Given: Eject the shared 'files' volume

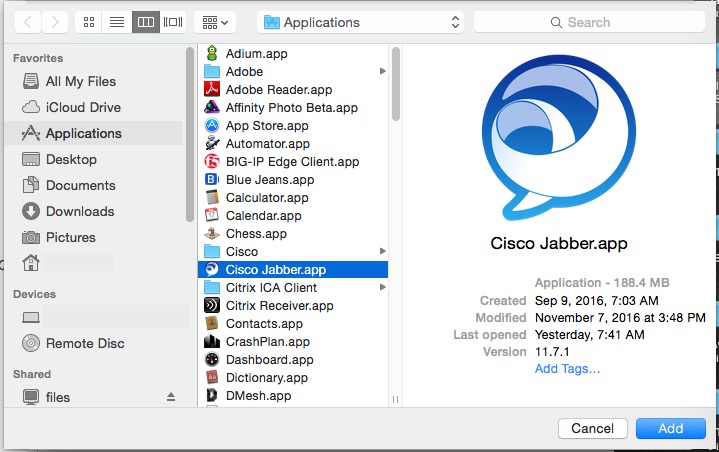Looking at the screenshot, I should 171,397.
